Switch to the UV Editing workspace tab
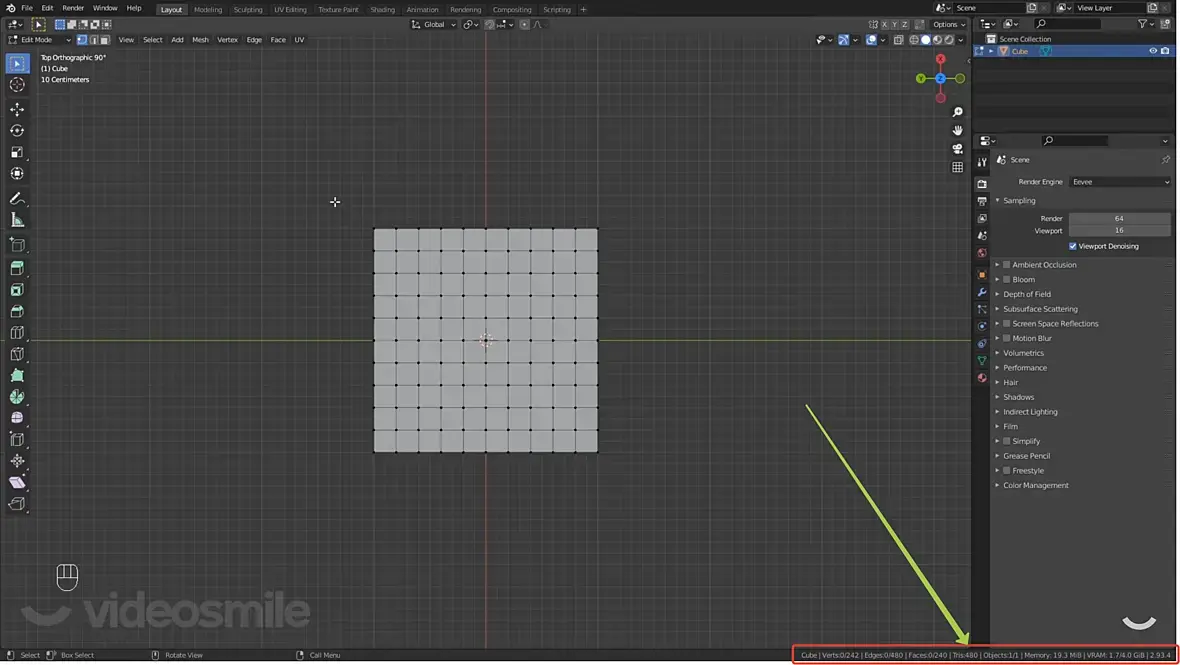Viewport: 1180px width, 665px height. click(x=290, y=10)
